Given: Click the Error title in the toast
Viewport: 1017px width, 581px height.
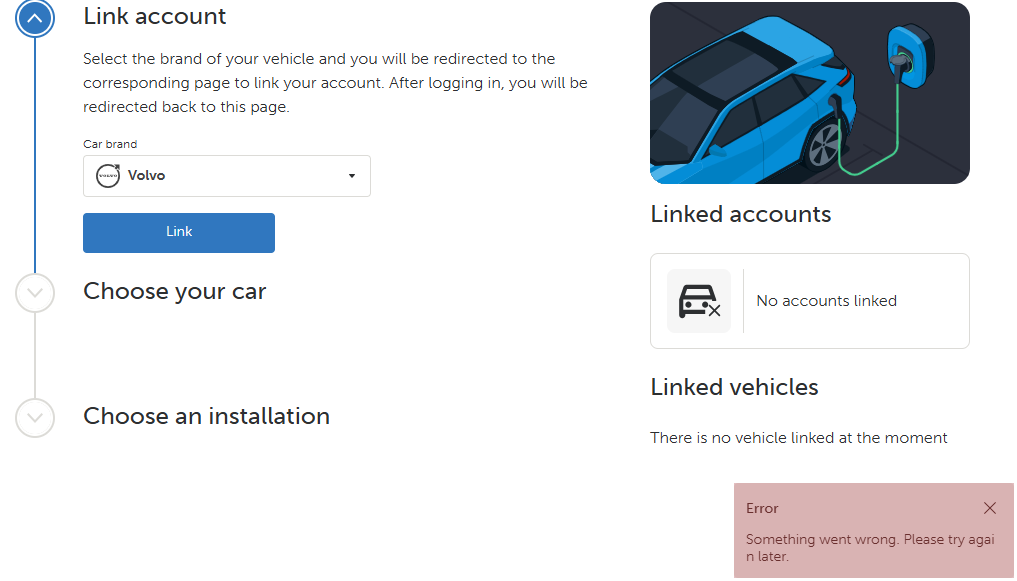Looking at the screenshot, I should click(x=762, y=508).
